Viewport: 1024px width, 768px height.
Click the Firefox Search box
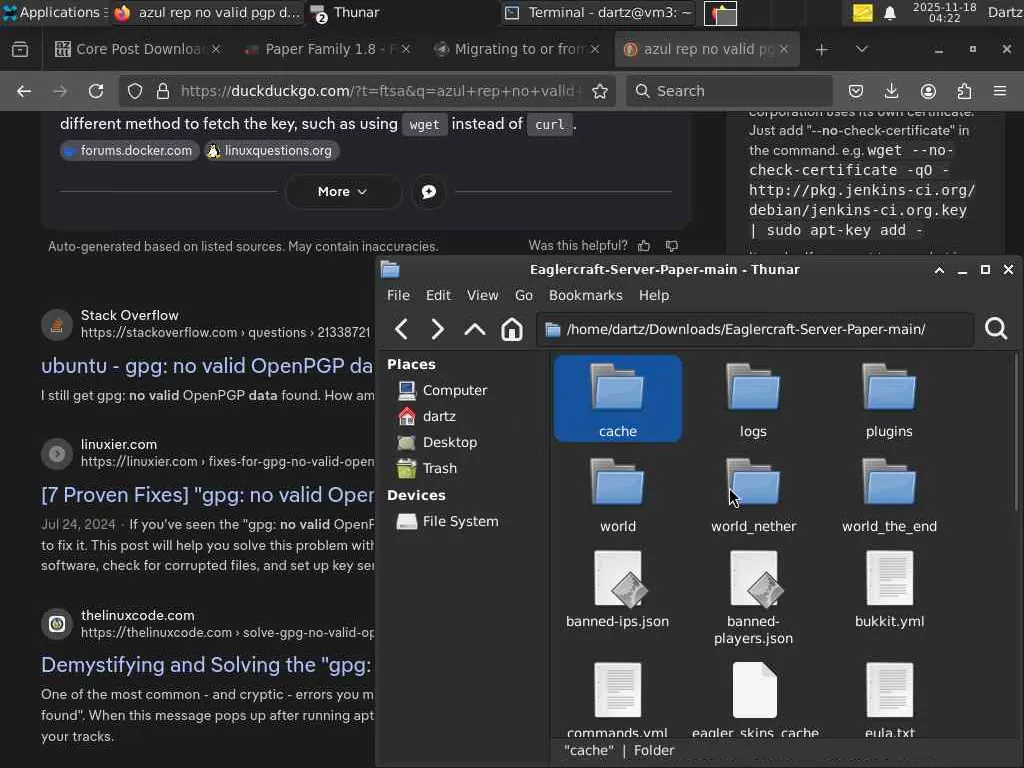coord(729,91)
